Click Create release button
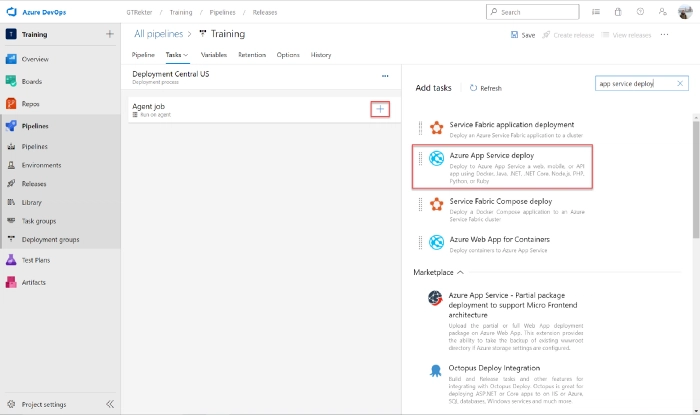Image resolution: width=700 pixels, height=415 pixels. (x=568, y=35)
